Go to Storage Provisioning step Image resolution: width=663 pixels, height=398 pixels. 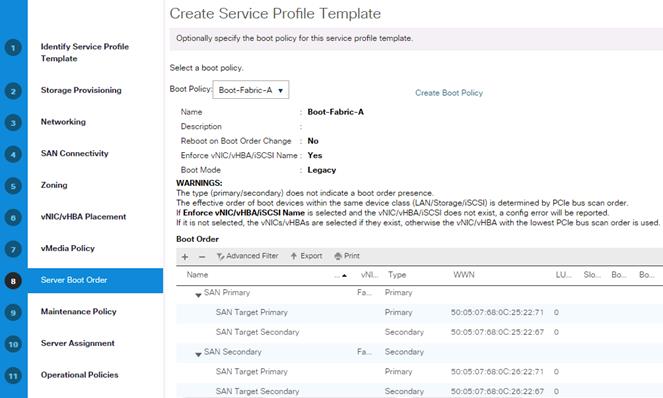pos(81,90)
